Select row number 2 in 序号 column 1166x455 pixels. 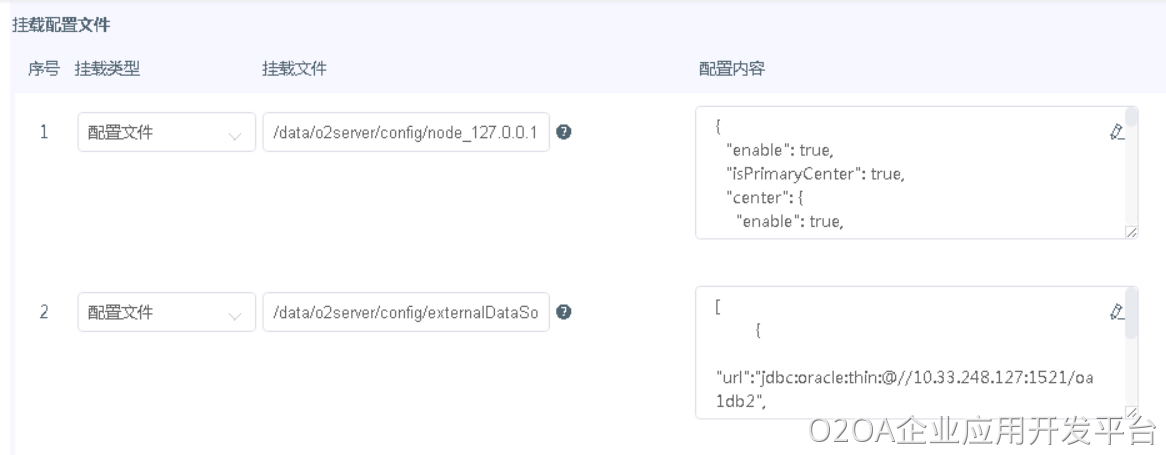coord(44,312)
